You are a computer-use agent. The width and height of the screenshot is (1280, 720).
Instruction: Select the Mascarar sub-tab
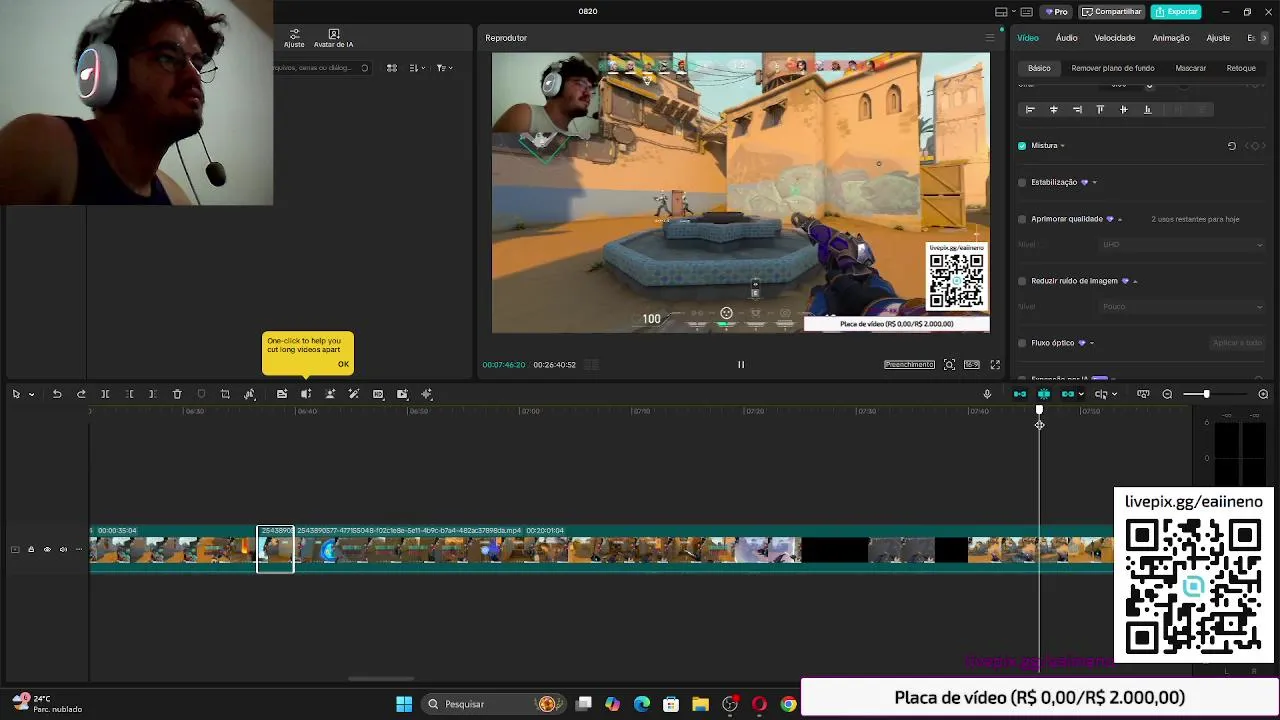[1190, 68]
